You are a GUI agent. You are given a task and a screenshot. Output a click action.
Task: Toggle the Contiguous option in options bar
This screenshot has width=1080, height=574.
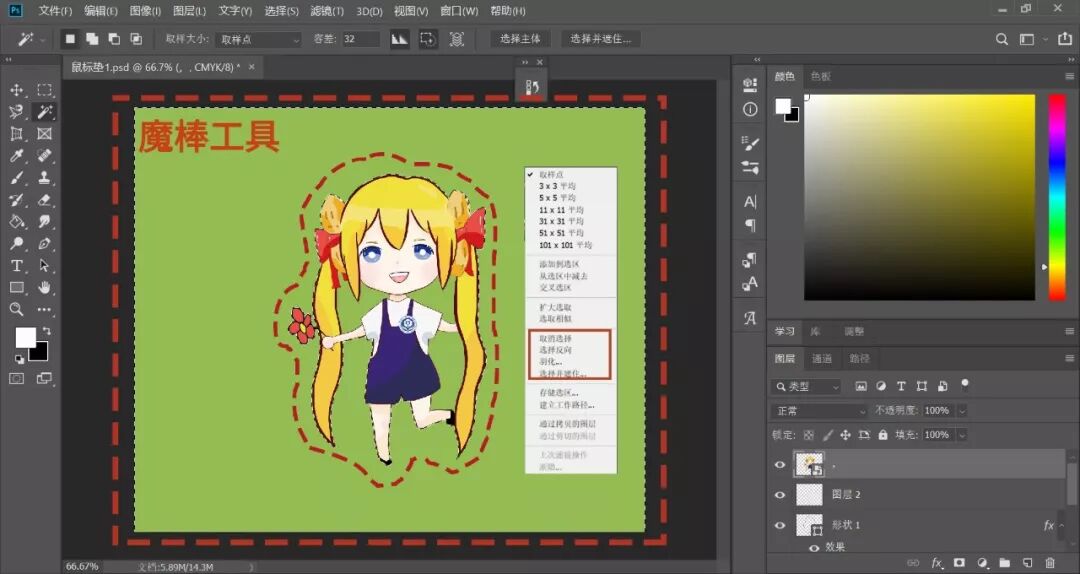428,39
